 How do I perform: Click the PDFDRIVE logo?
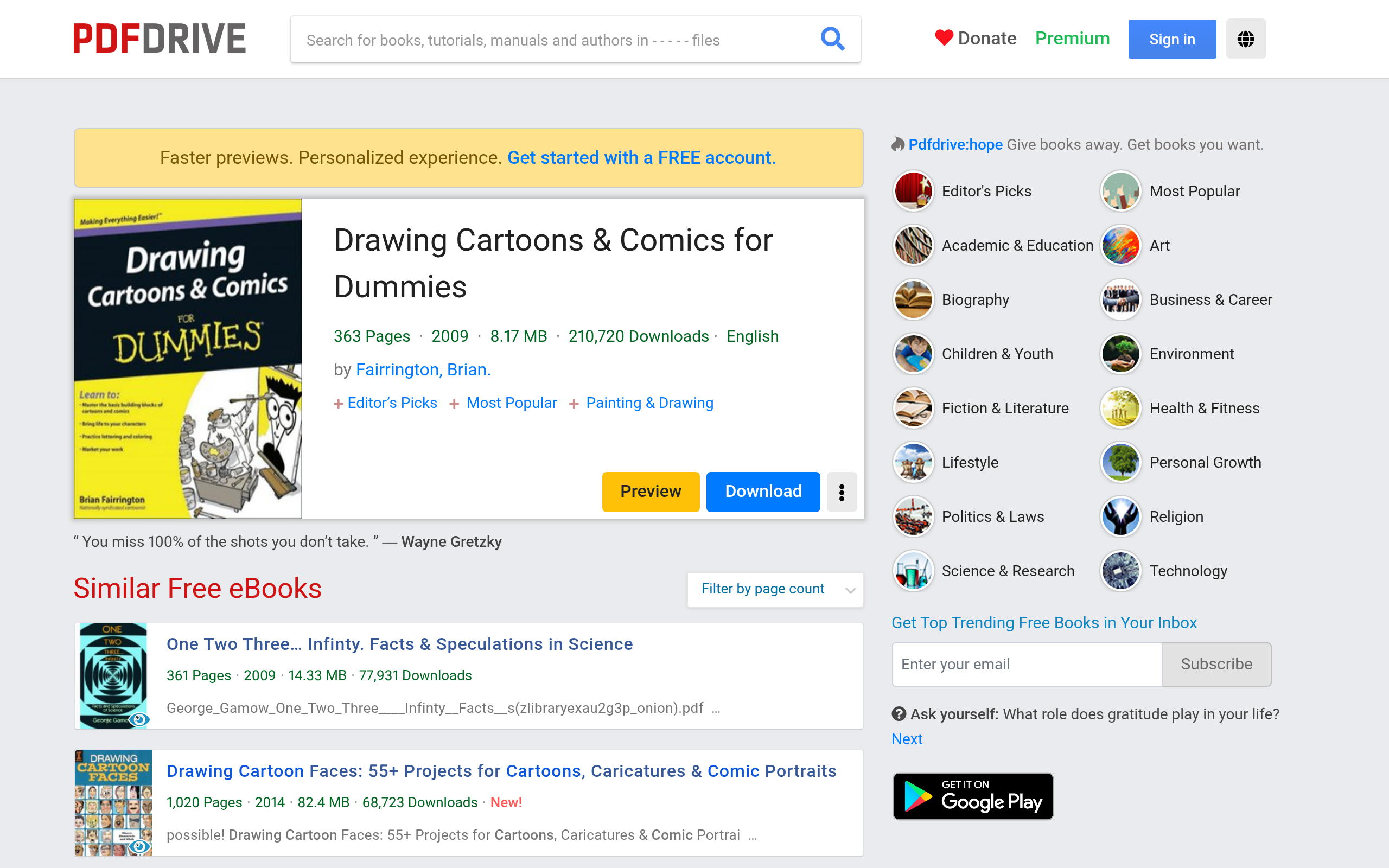(x=160, y=39)
